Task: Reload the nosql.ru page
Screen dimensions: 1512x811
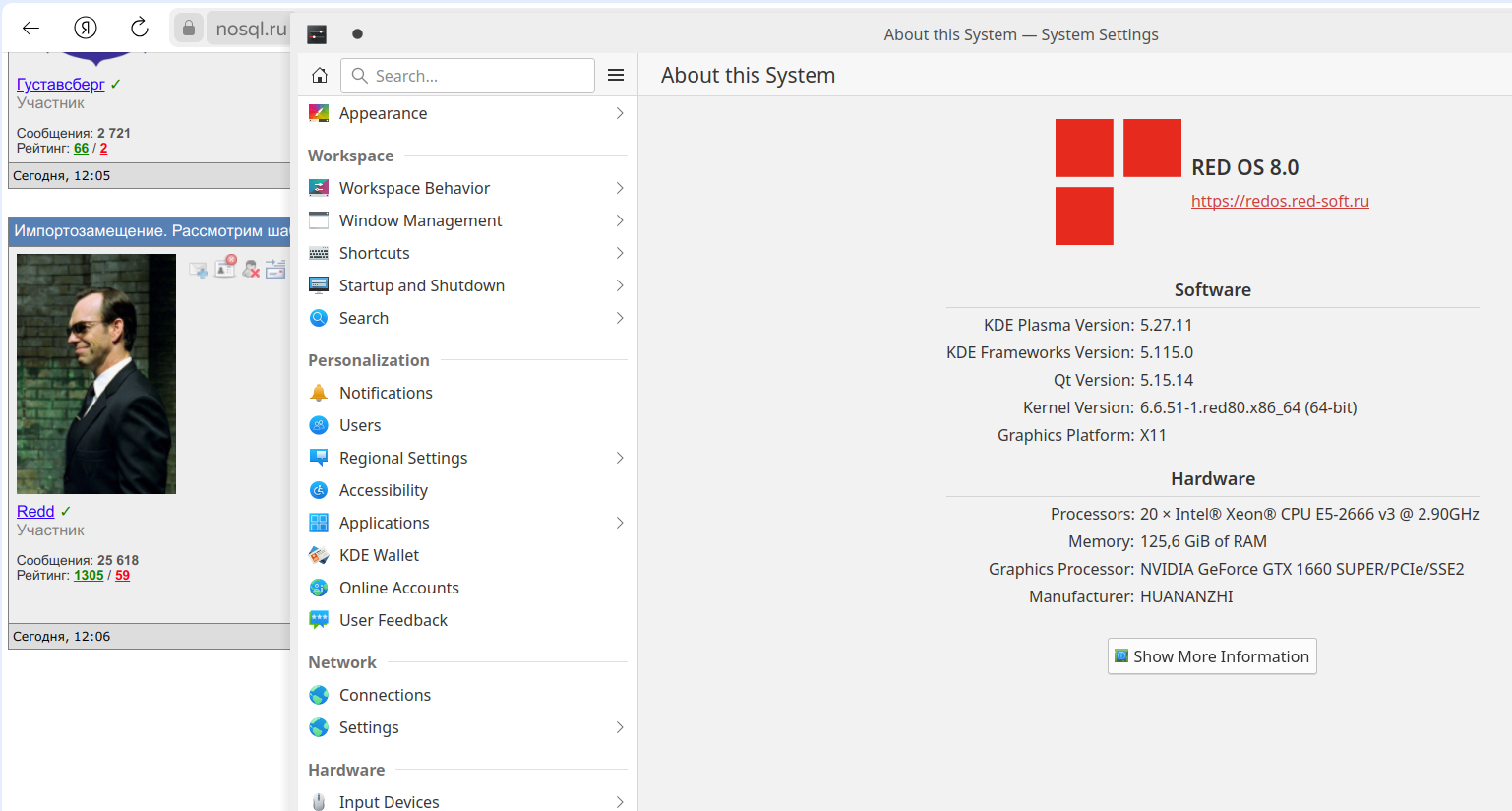Action: coord(140,28)
